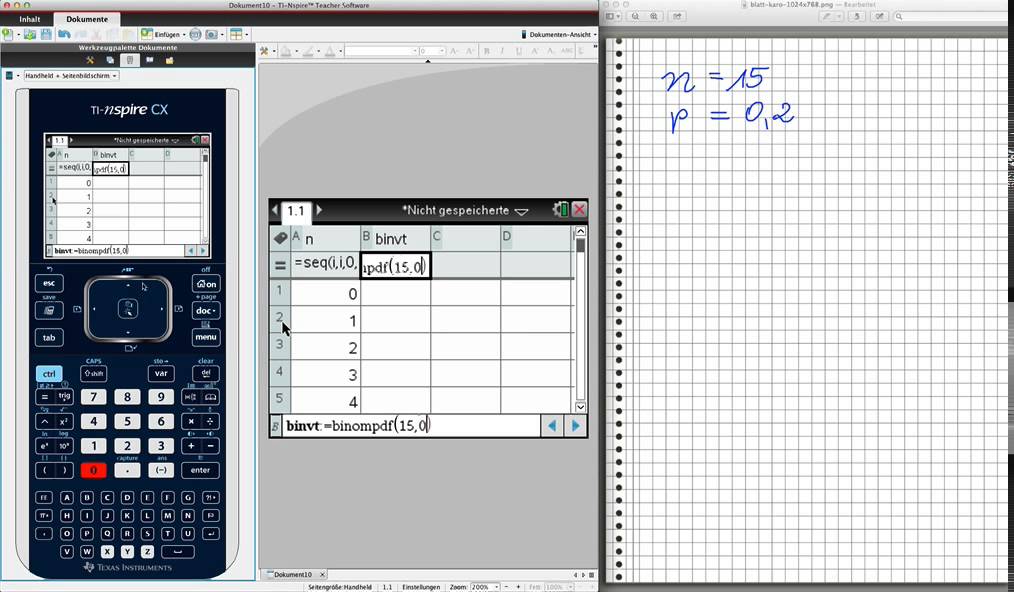
Task: Click zoom out icon in Preview window
Action: click(x=636, y=16)
